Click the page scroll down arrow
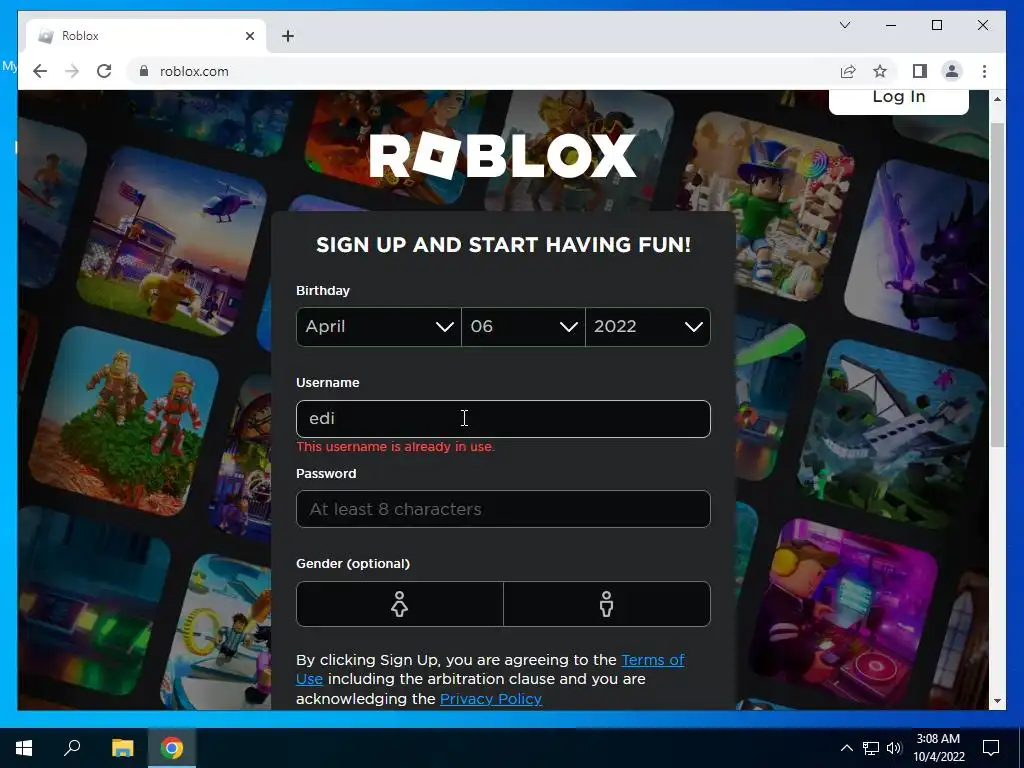This screenshot has width=1024, height=768. point(997,701)
